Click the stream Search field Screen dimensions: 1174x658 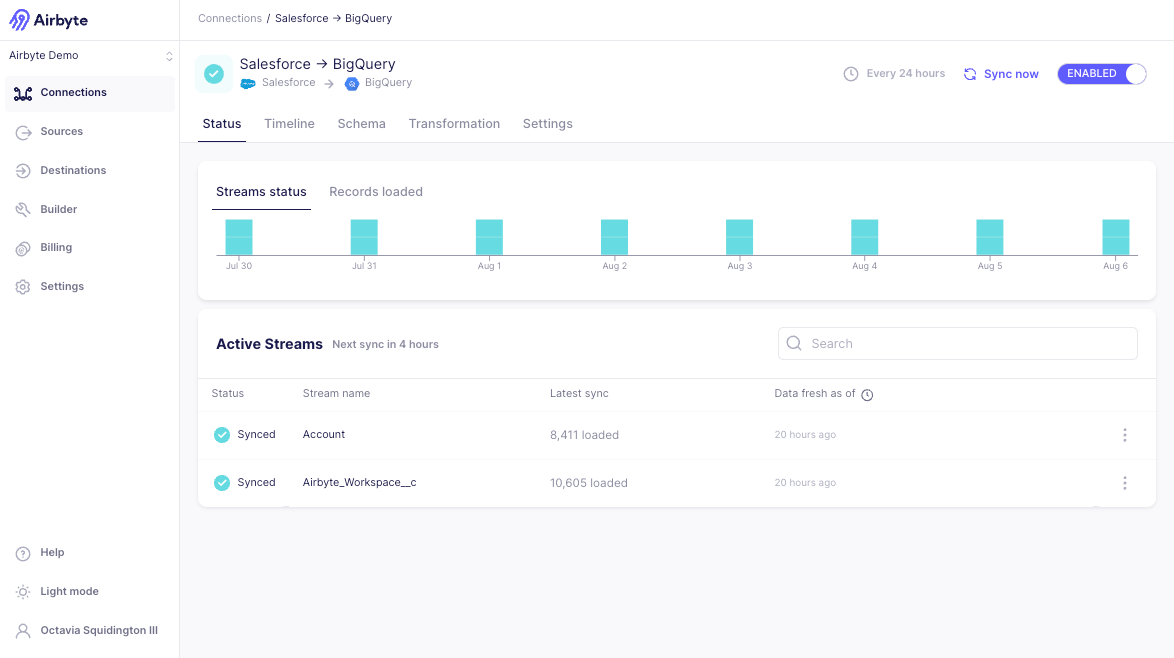pyautogui.click(x=957, y=343)
